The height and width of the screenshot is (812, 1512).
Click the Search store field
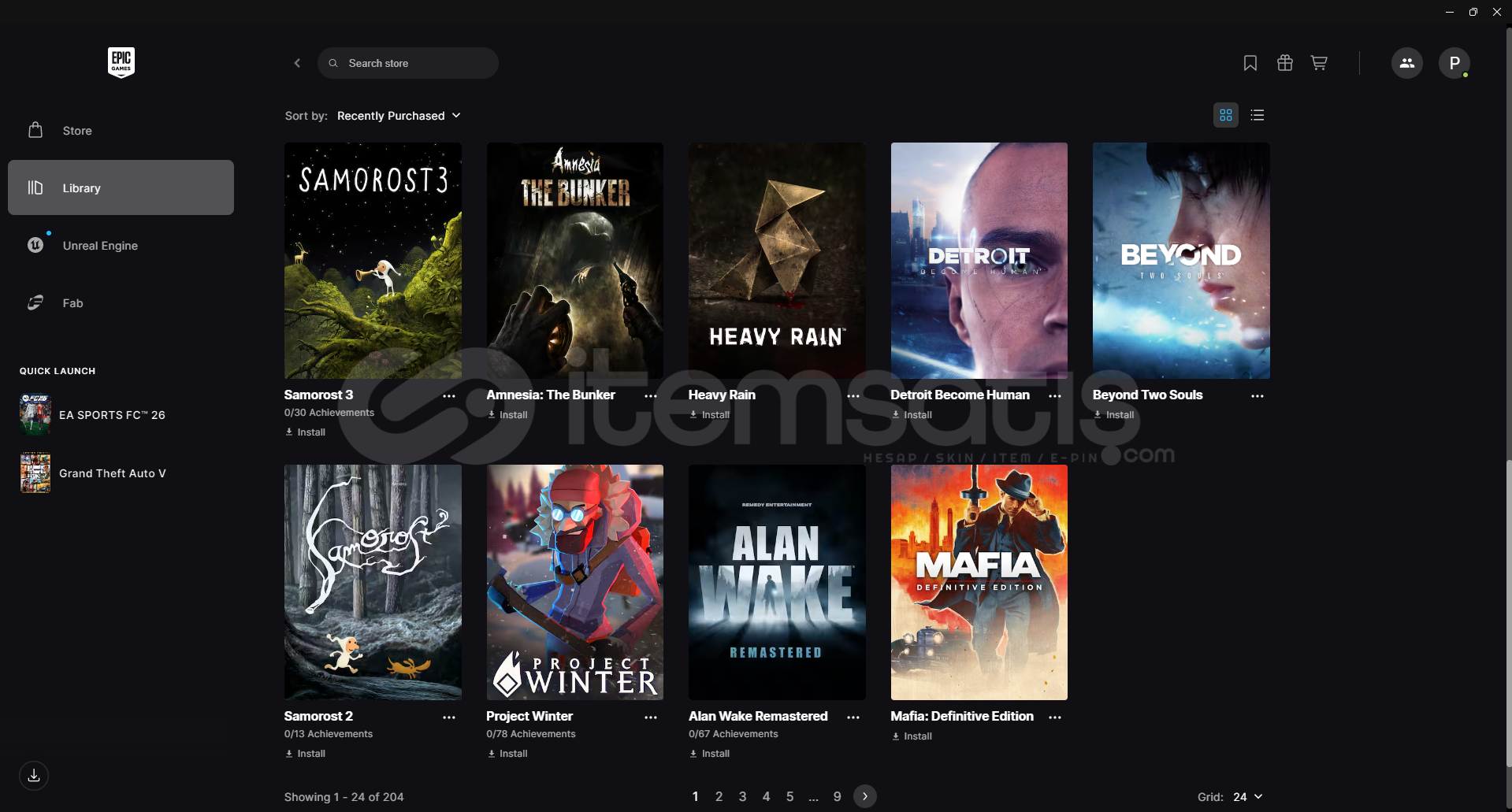point(408,63)
